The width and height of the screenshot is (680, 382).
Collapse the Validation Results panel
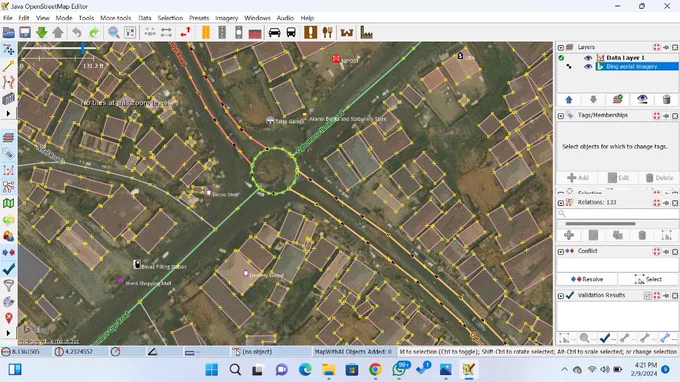click(561, 296)
